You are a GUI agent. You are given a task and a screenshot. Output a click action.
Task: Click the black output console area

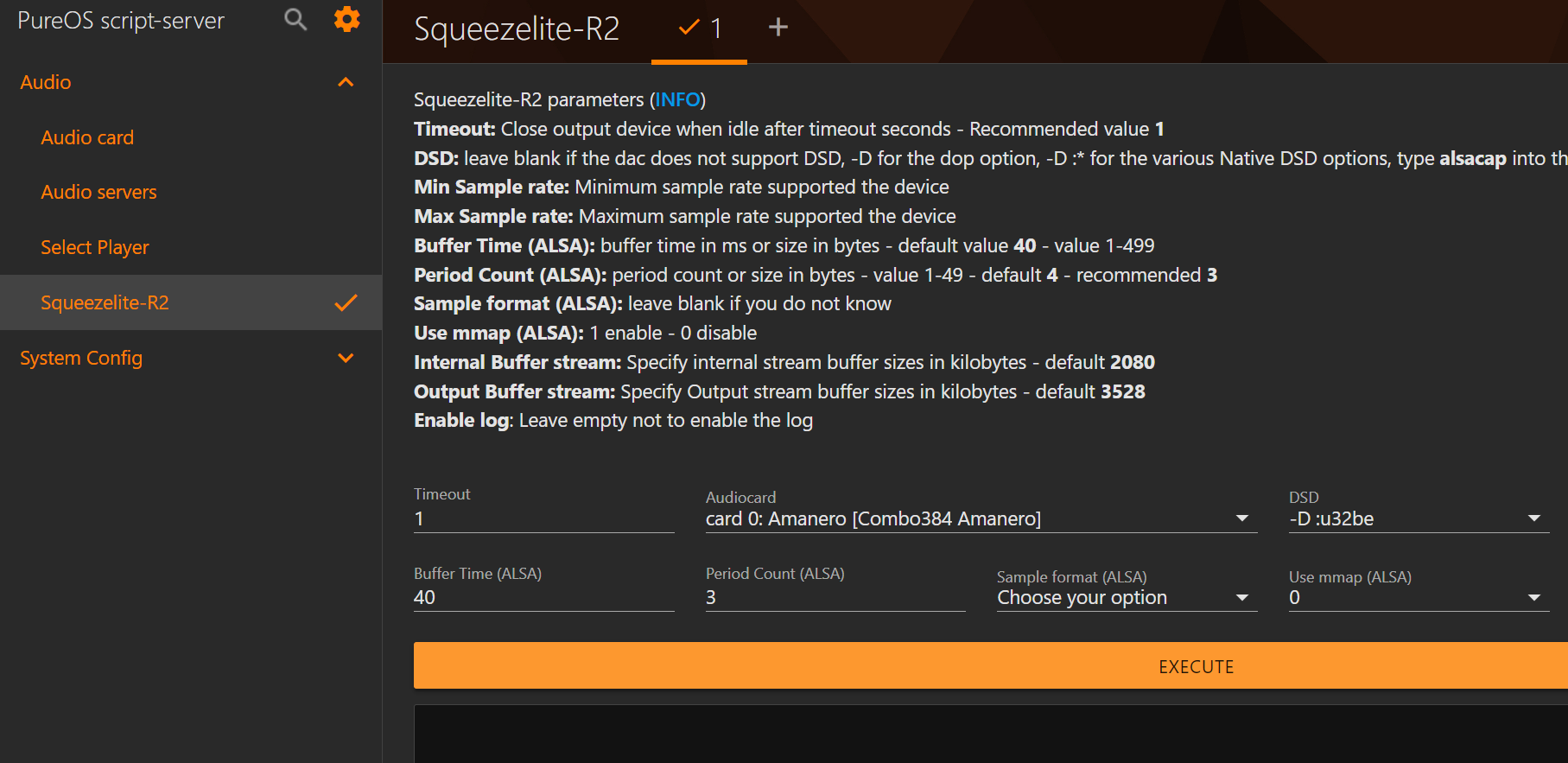pyautogui.click(x=991, y=734)
